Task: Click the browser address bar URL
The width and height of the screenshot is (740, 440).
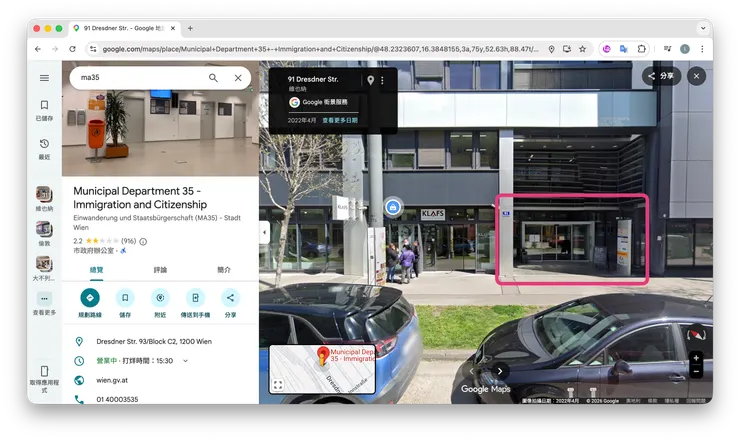Action: click(320, 49)
